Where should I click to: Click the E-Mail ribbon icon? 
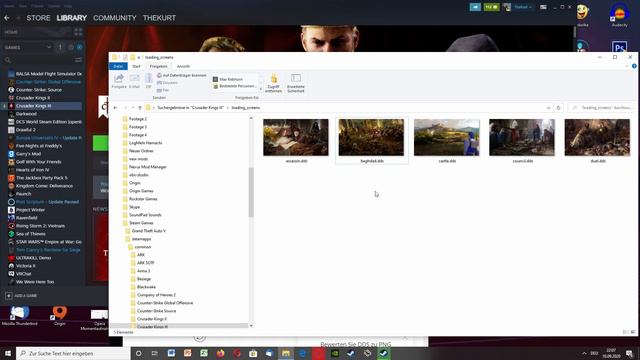click(134, 81)
